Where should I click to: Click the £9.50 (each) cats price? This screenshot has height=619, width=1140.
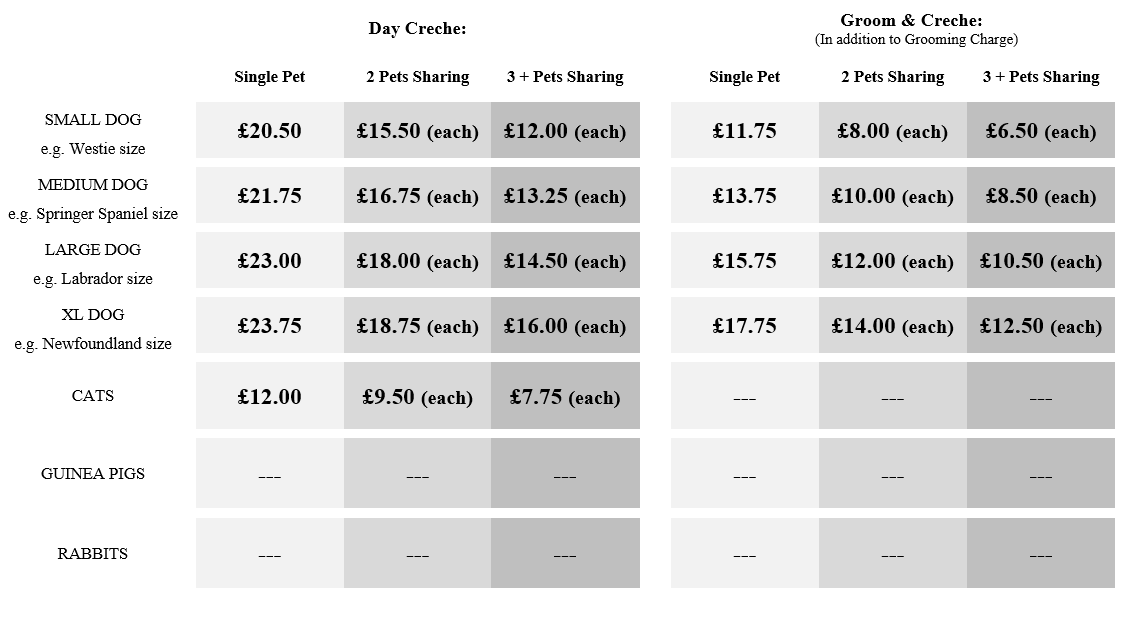pyautogui.click(x=417, y=397)
